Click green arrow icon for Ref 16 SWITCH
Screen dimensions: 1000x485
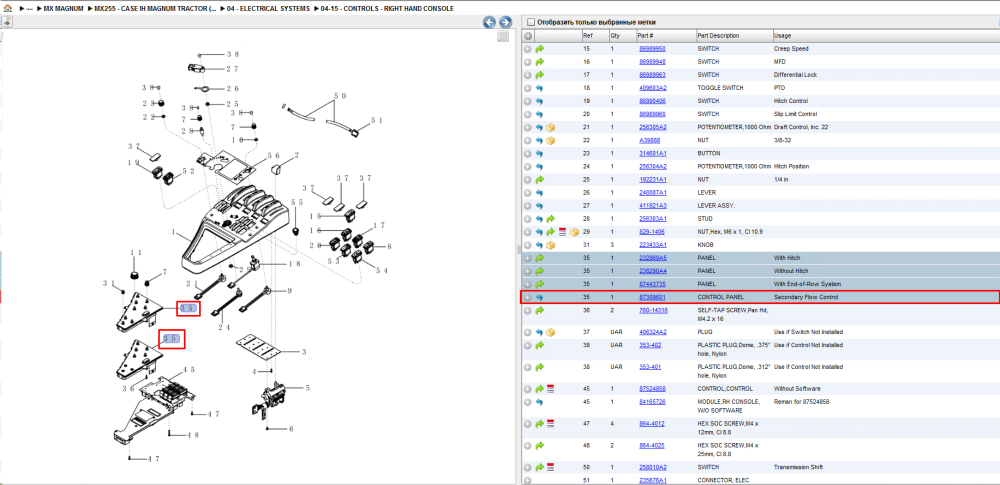point(540,62)
